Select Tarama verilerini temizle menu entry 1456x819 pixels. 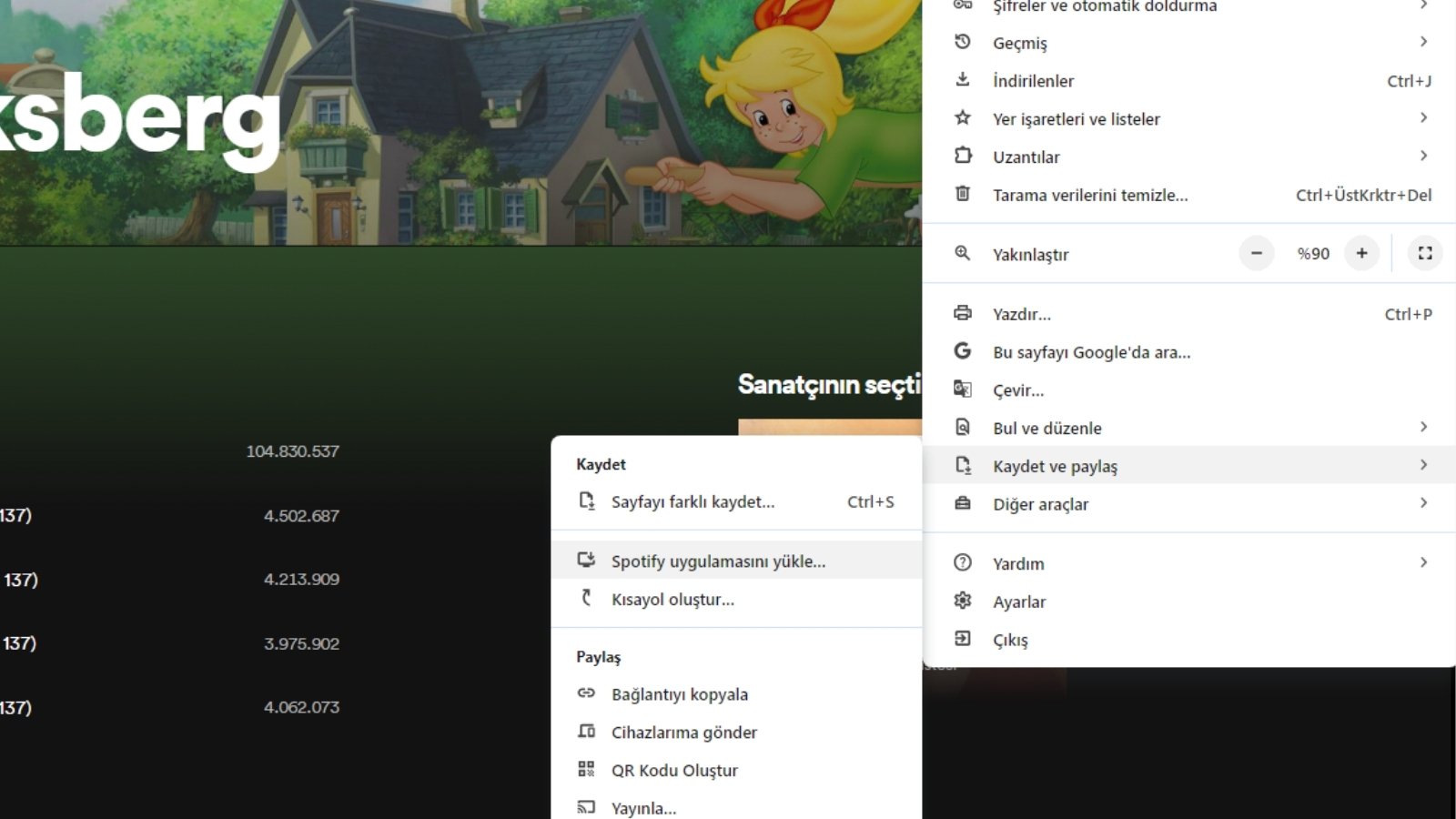(1188, 194)
